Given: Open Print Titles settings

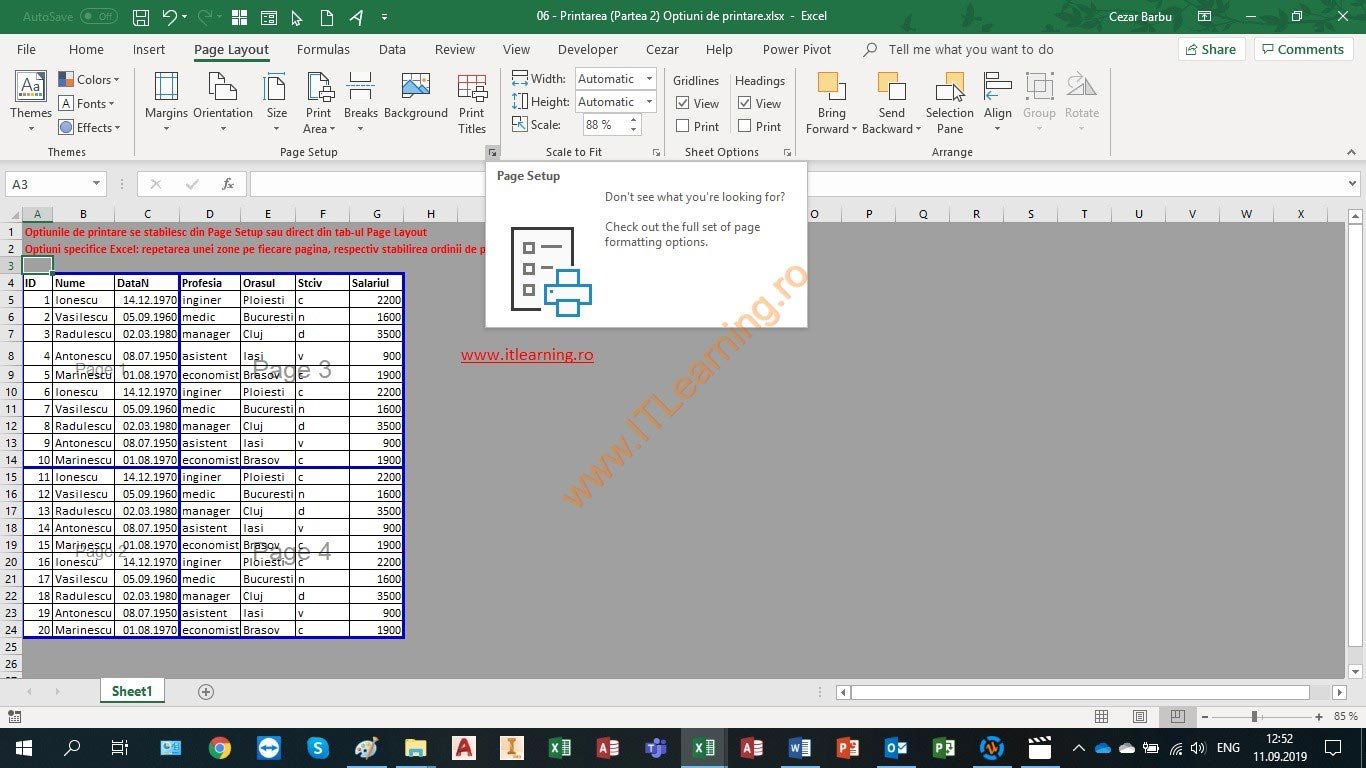Looking at the screenshot, I should tap(472, 102).
